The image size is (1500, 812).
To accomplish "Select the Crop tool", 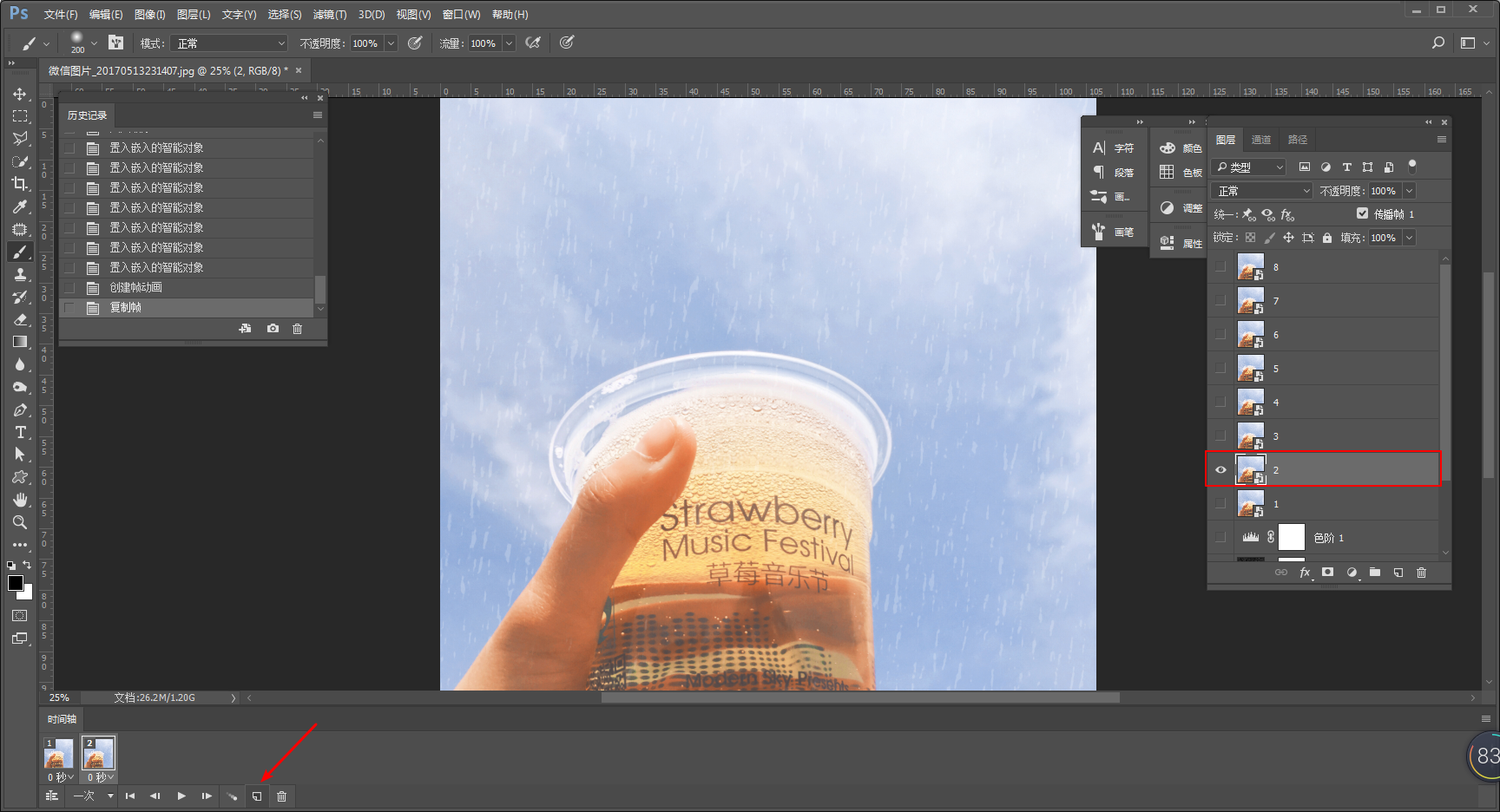I will click(20, 184).
